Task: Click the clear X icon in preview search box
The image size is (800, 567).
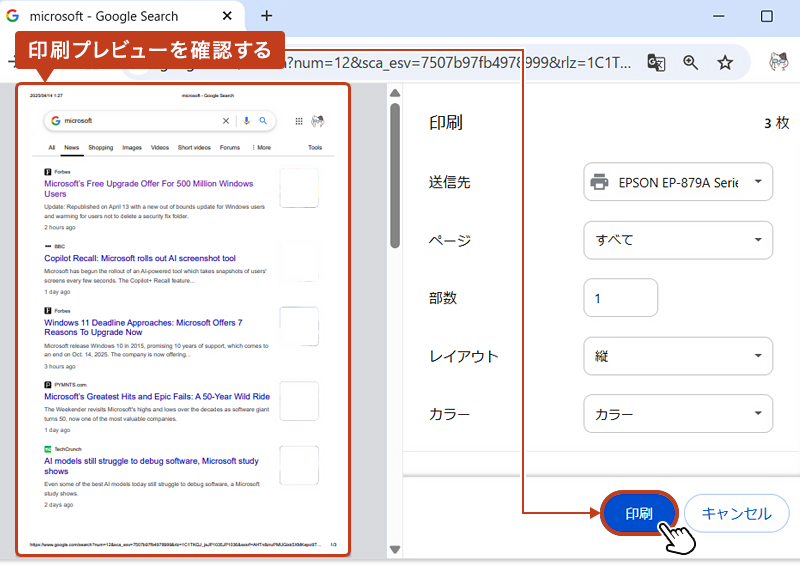Action: [x=226, y=121]
